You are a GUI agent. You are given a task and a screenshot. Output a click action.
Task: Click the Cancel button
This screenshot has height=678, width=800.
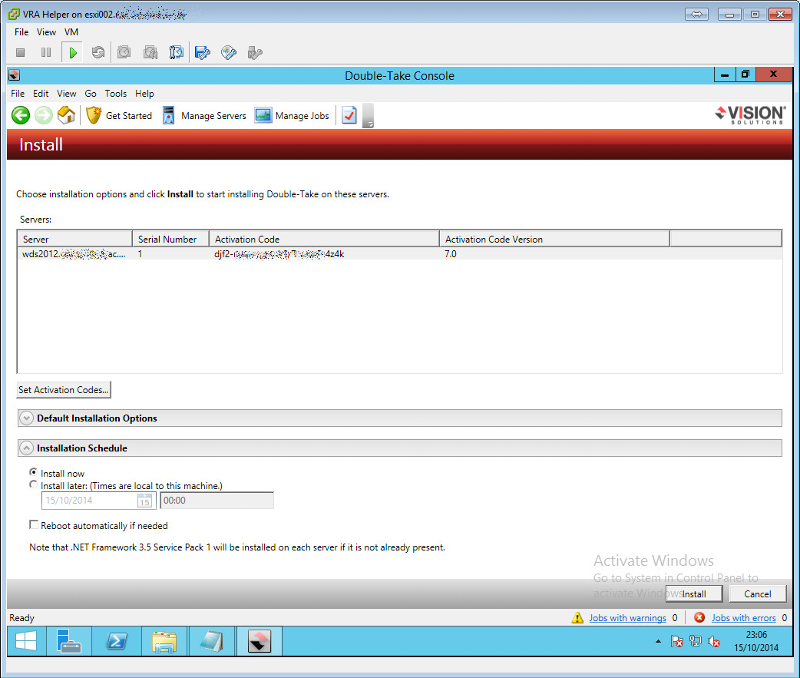[x=757, y=594]
